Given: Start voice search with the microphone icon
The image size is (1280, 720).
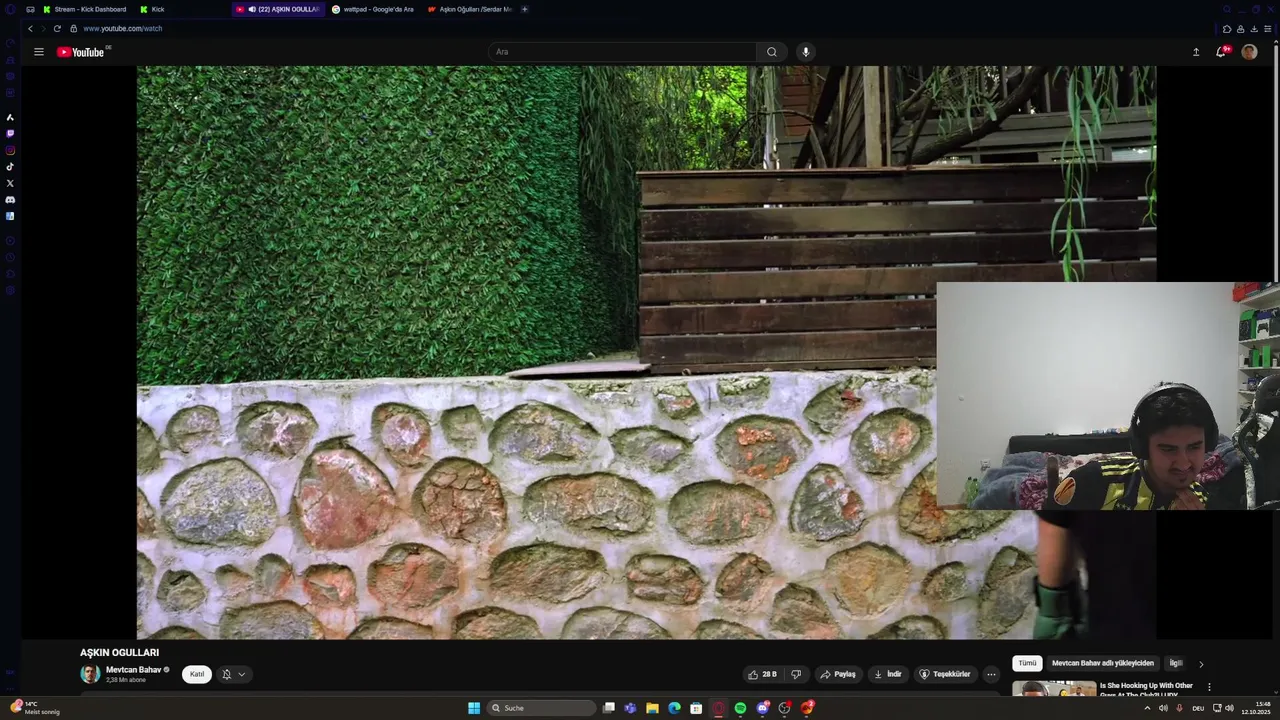Looking at the screenshot, I should tap(805, 52).
